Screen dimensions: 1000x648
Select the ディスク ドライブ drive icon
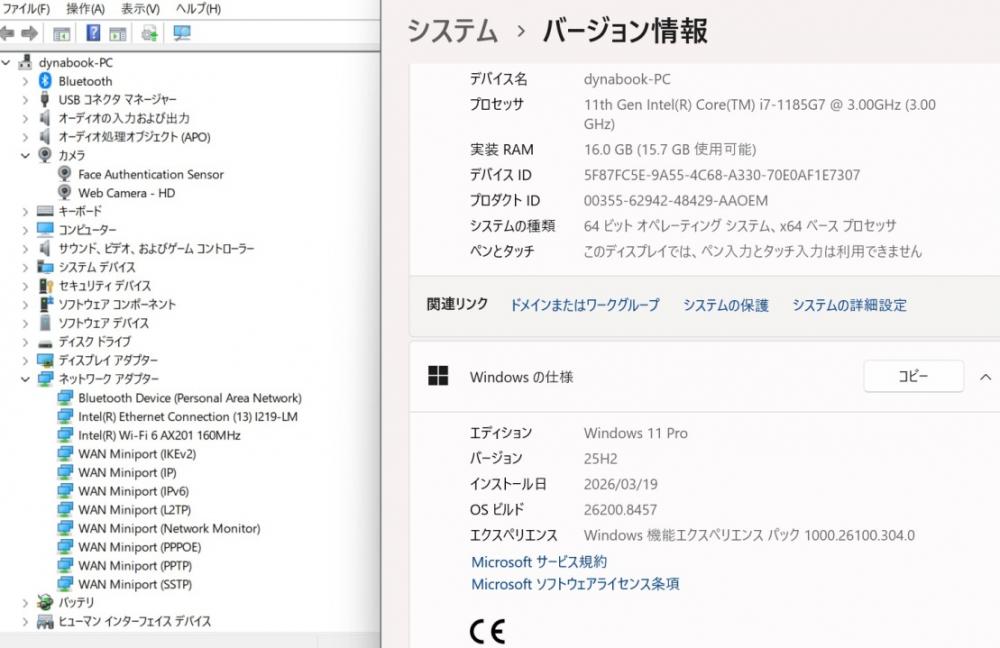[x=45, y=342]
